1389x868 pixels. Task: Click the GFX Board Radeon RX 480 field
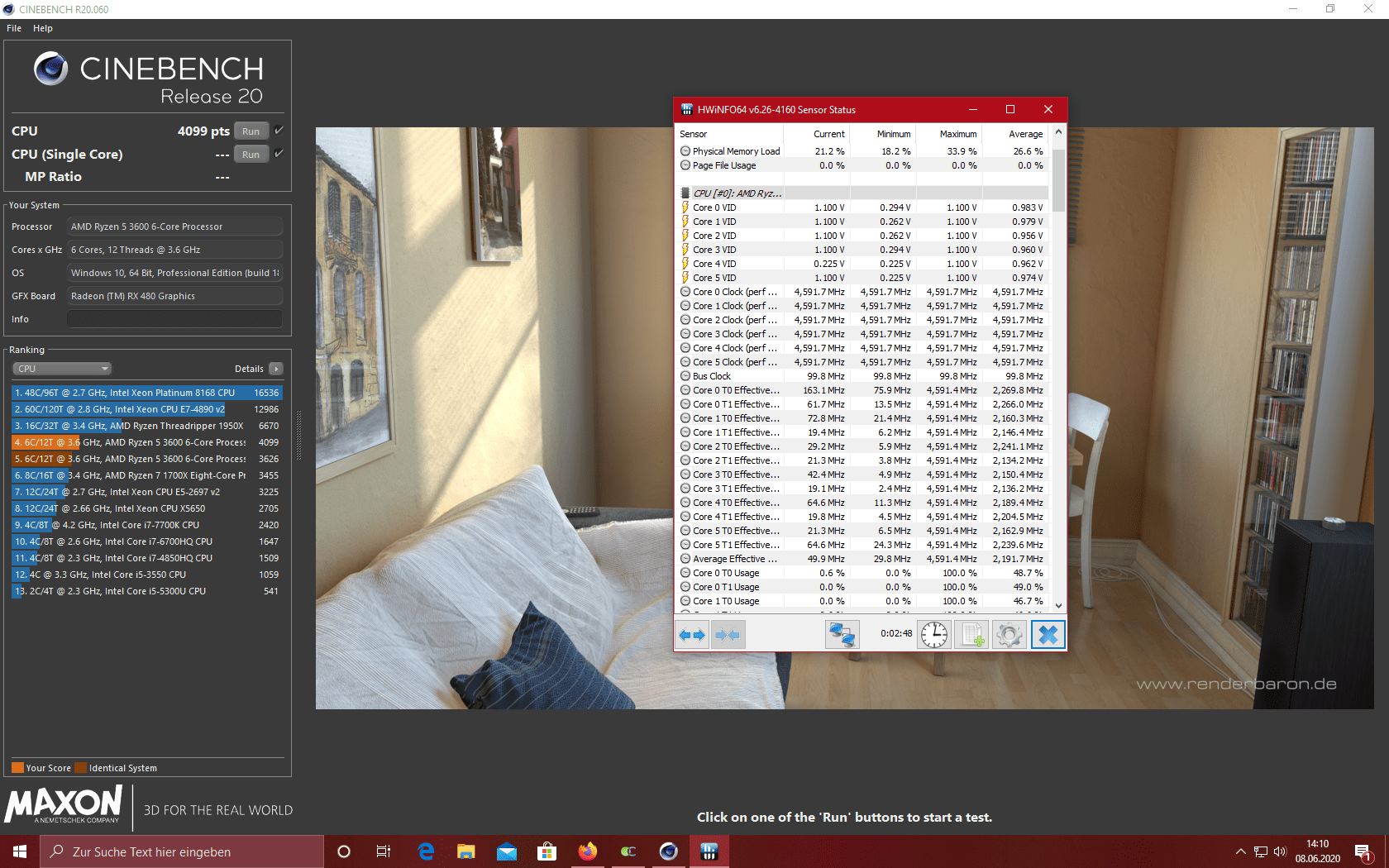point(174,296)
